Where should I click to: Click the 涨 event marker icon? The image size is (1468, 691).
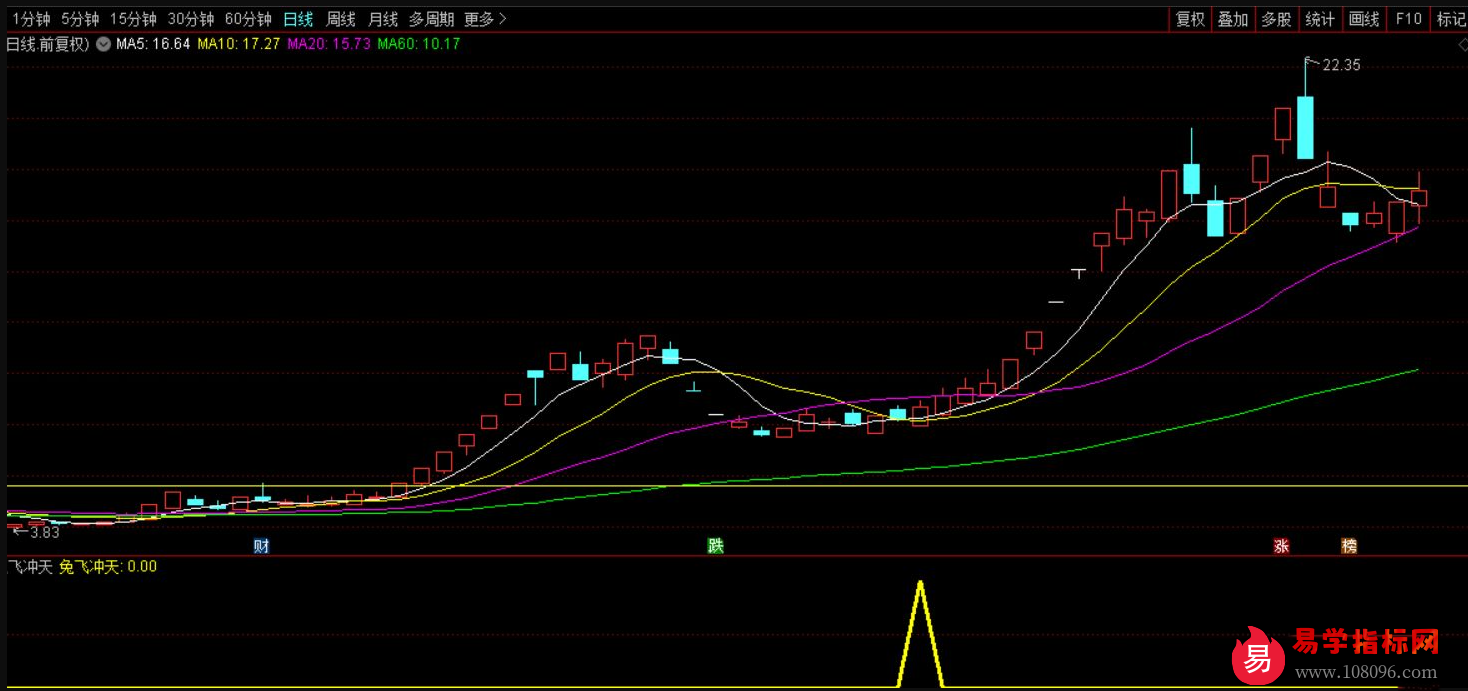click(x=1281, y=546)
